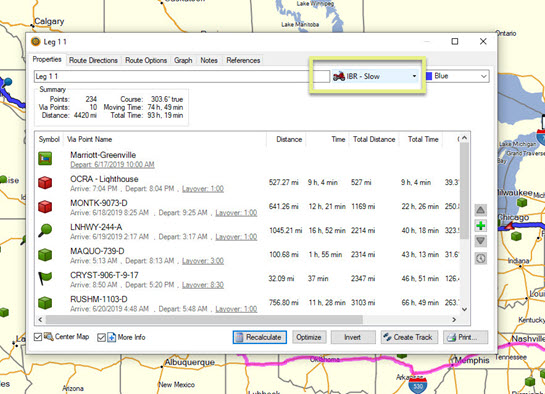Toggle the More Info checkbox

[x=101, y=337]
